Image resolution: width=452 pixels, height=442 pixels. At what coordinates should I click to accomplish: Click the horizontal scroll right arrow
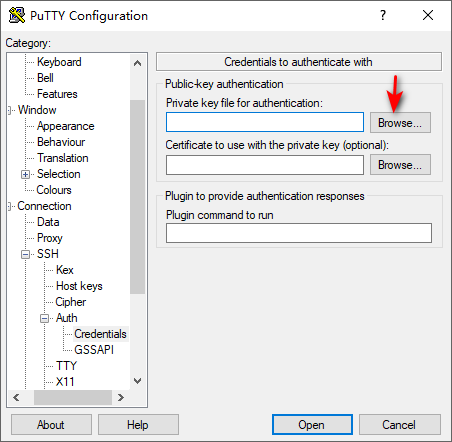[121, 397]
